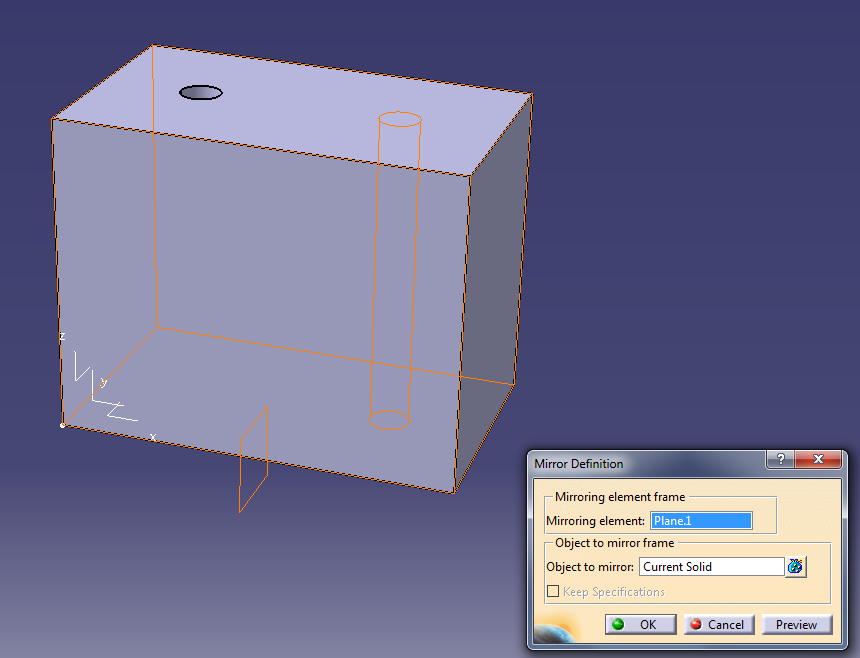Cancel the Mirror Definition dialog
This screenshot has height=658, width=860.
click(x=716, y=624)
